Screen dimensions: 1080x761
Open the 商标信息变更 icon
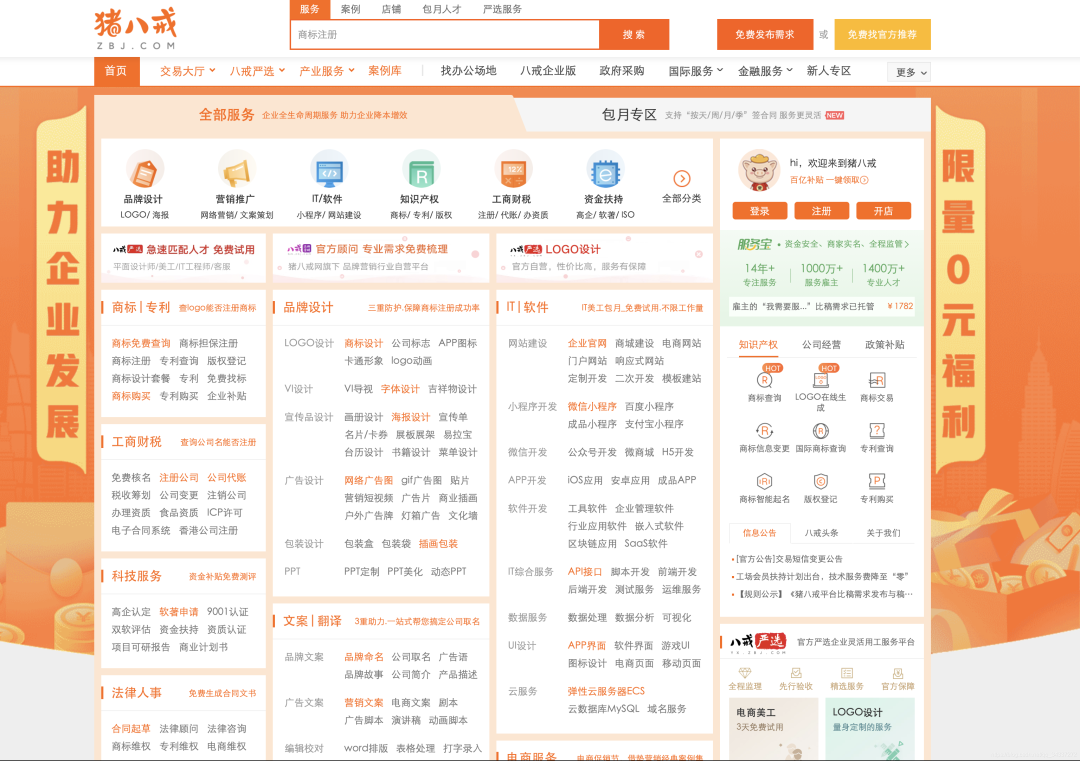point(765,430)
